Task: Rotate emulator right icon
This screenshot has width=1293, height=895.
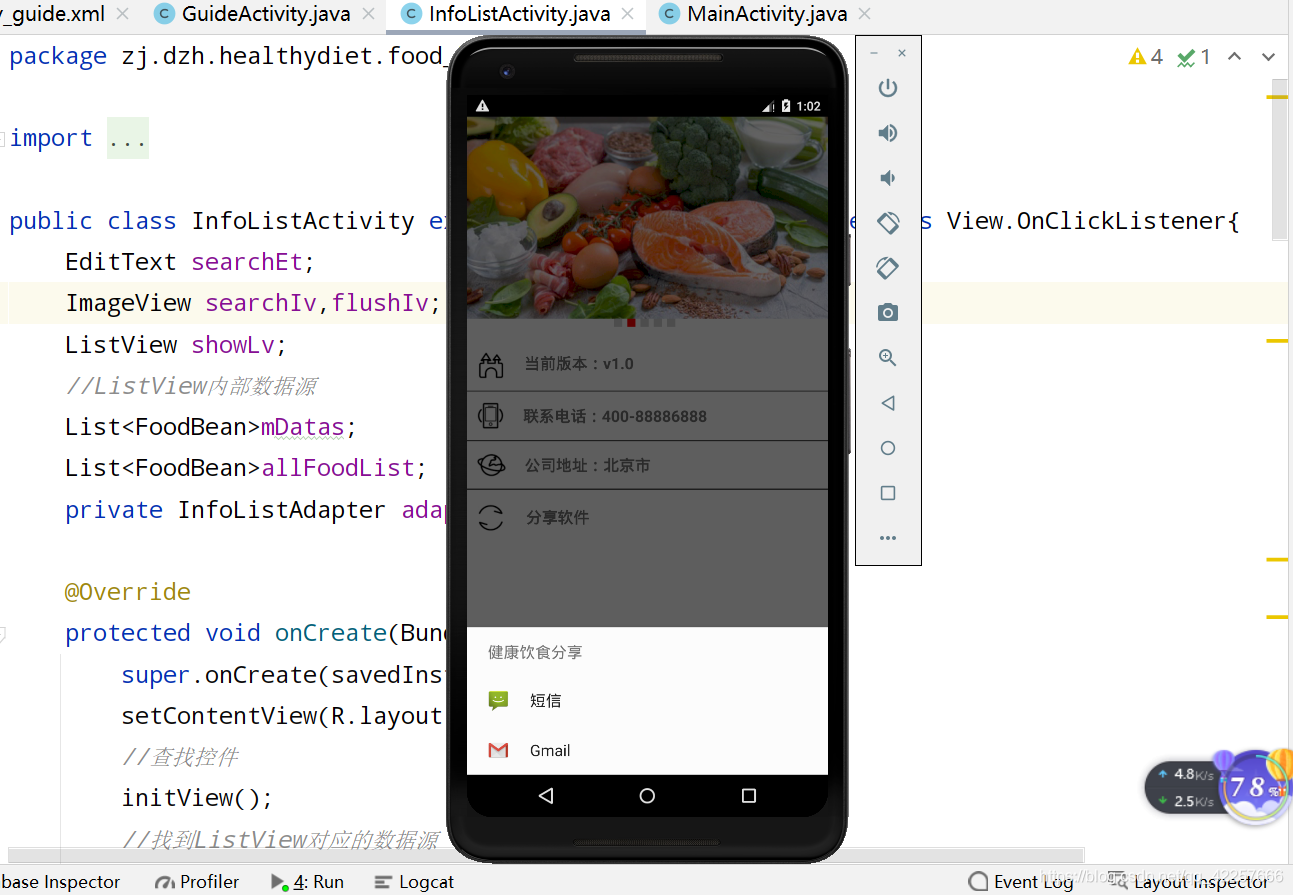Action: (888, 268)
